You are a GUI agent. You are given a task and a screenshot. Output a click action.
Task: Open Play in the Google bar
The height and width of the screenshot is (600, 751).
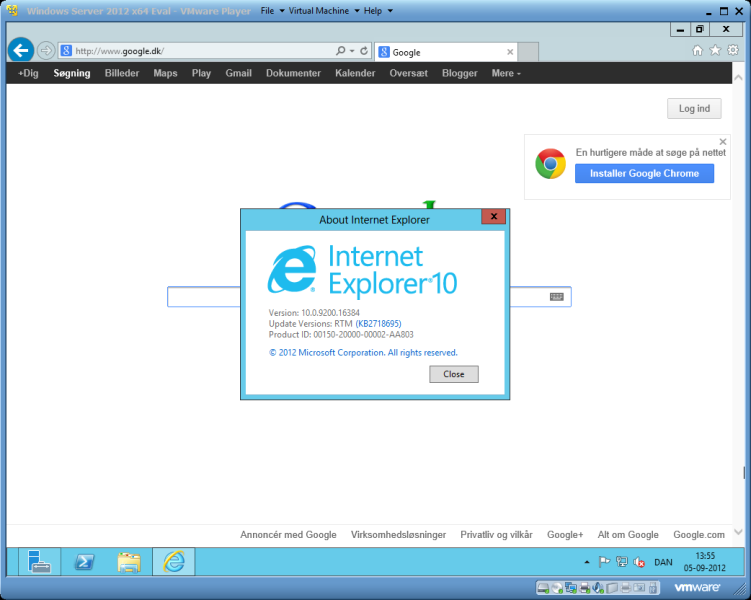pyautogui.click(x=201, y=73)
